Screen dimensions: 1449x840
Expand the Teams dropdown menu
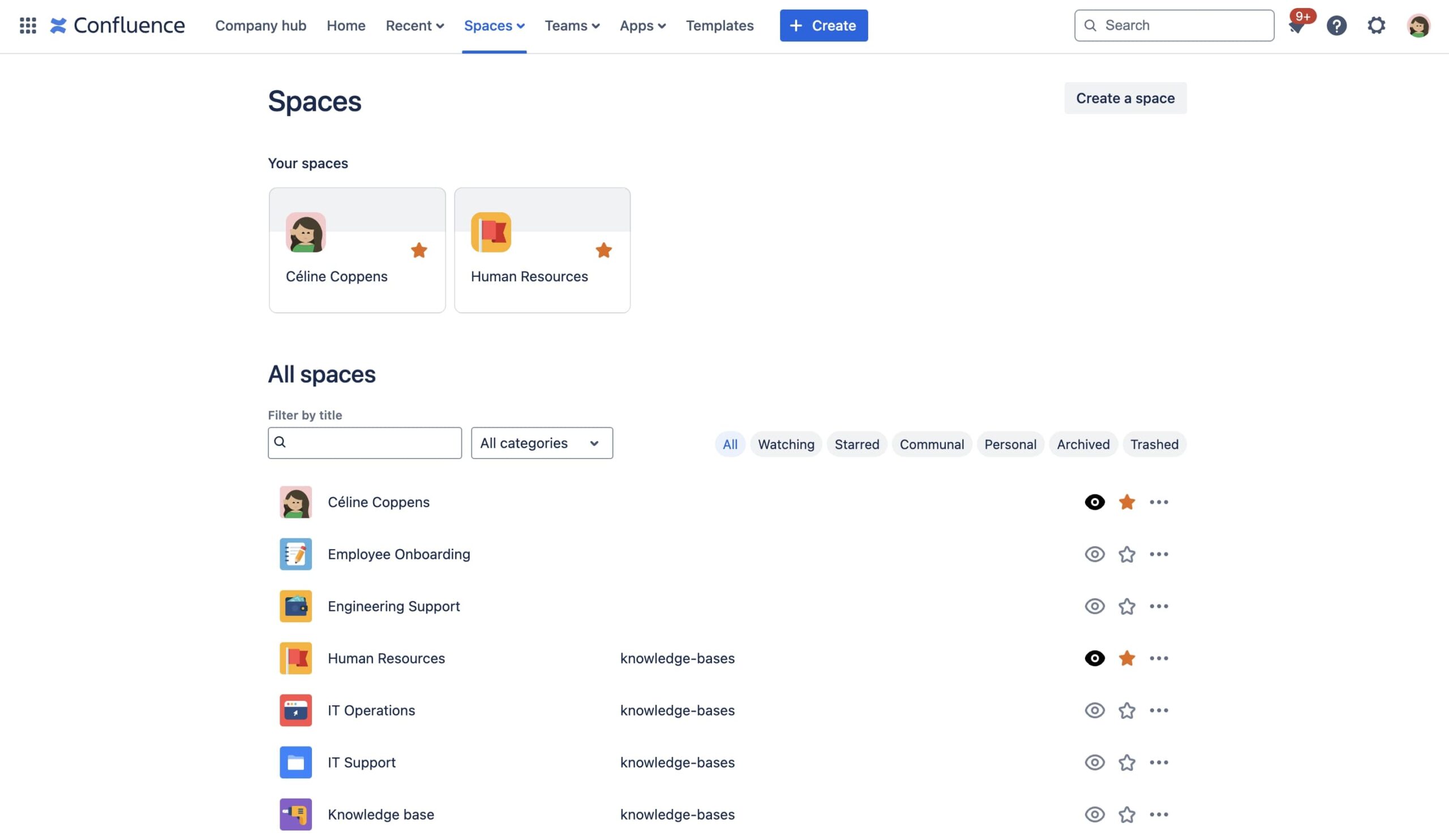572,25
